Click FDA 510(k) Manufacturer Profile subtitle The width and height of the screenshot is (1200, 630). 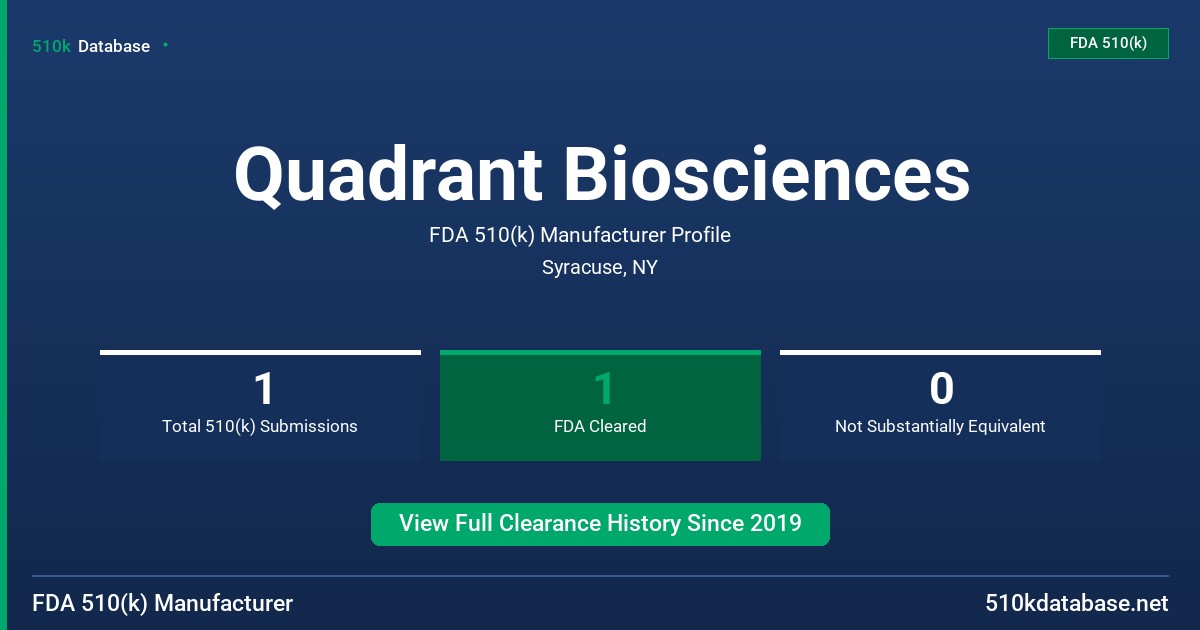click(580, 235)
